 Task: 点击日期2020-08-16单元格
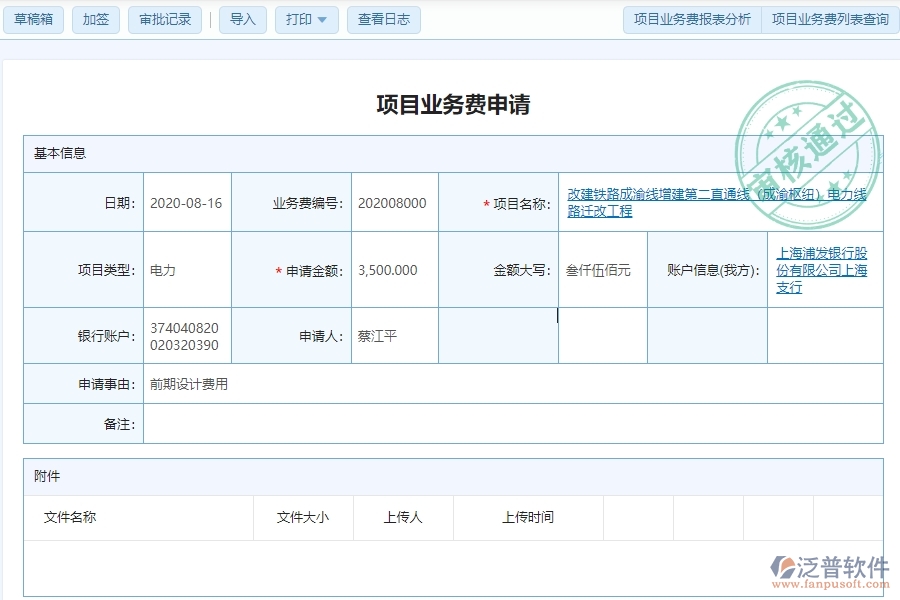(188, 201)
